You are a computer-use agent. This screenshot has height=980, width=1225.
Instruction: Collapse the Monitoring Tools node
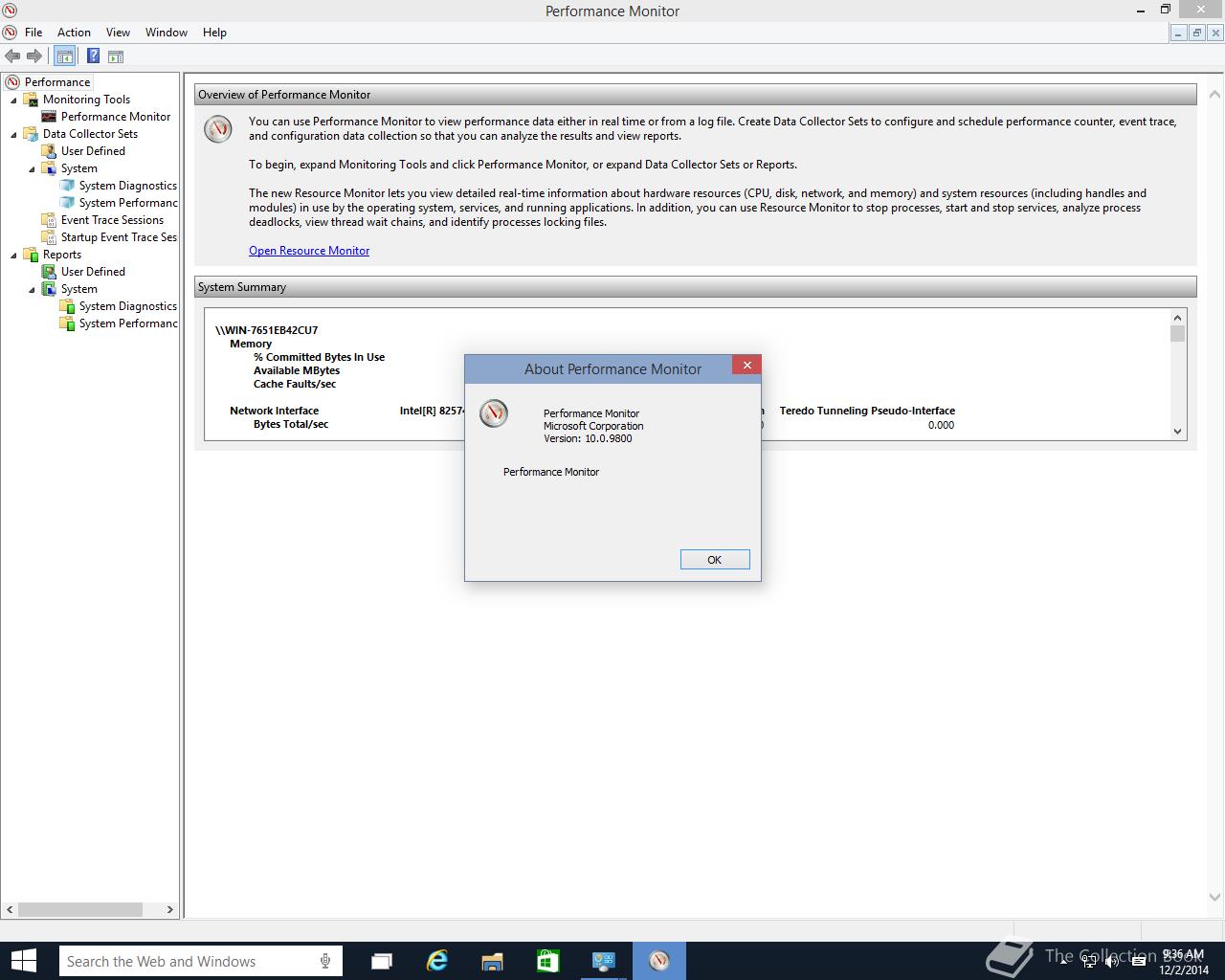click(x=13, y=100)
